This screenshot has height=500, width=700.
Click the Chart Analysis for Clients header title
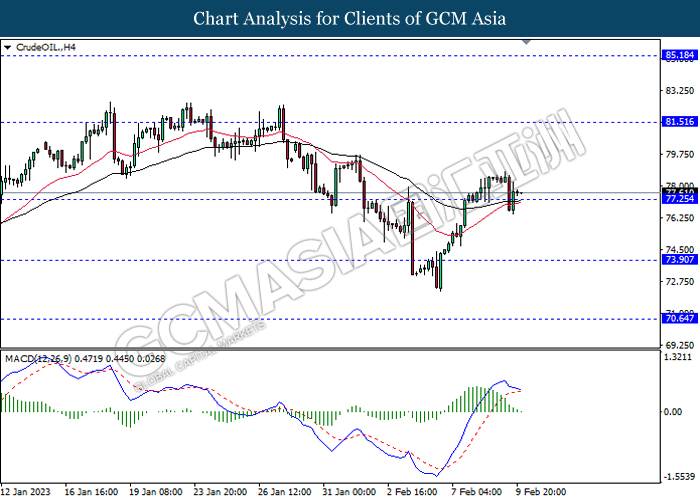coord(350,19)
